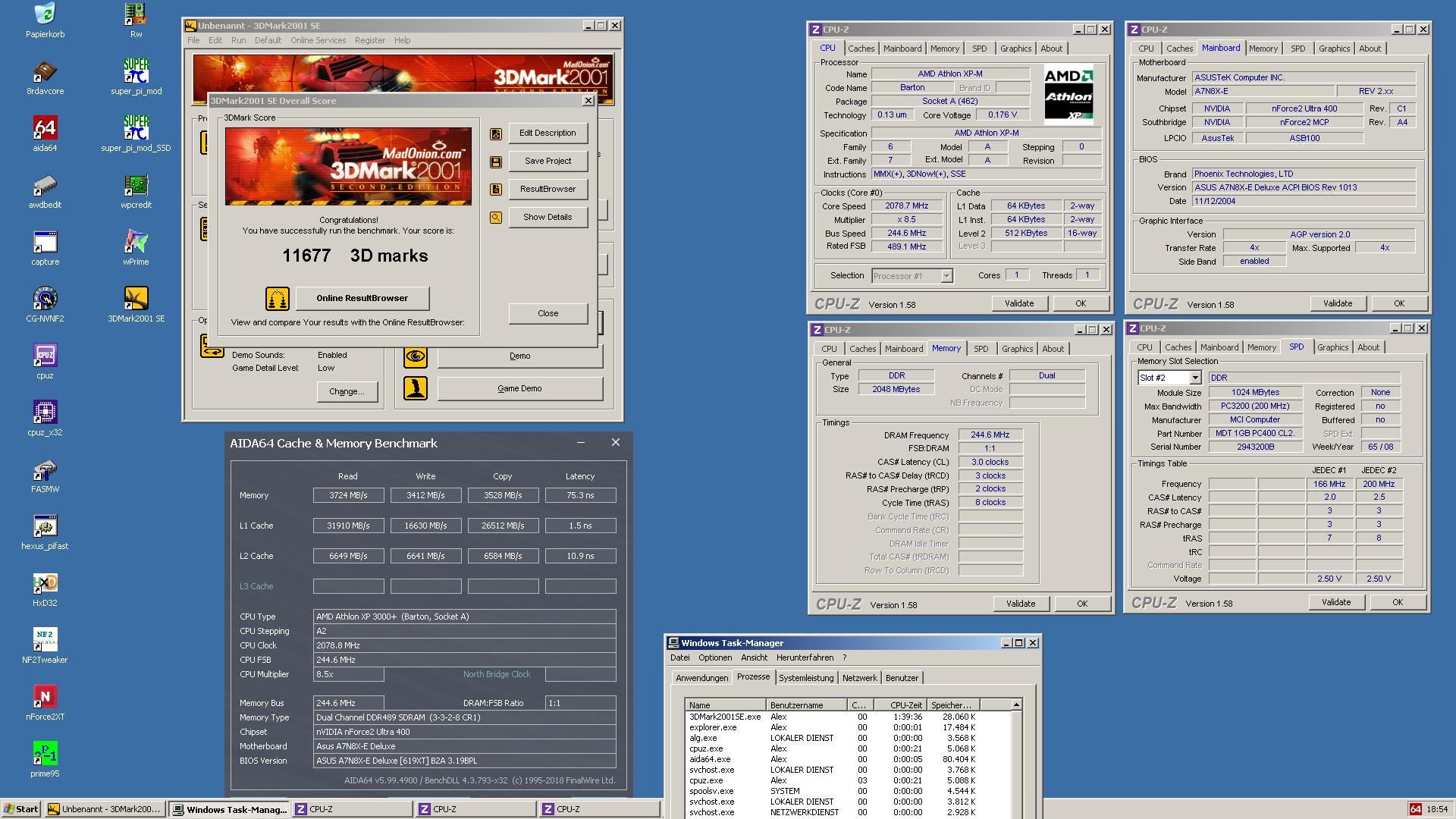Image resolution: width=1456 pixels, height=819 pixels.
Task: Click OK in CPU-Z Memory window
Action: (1081, 604)
